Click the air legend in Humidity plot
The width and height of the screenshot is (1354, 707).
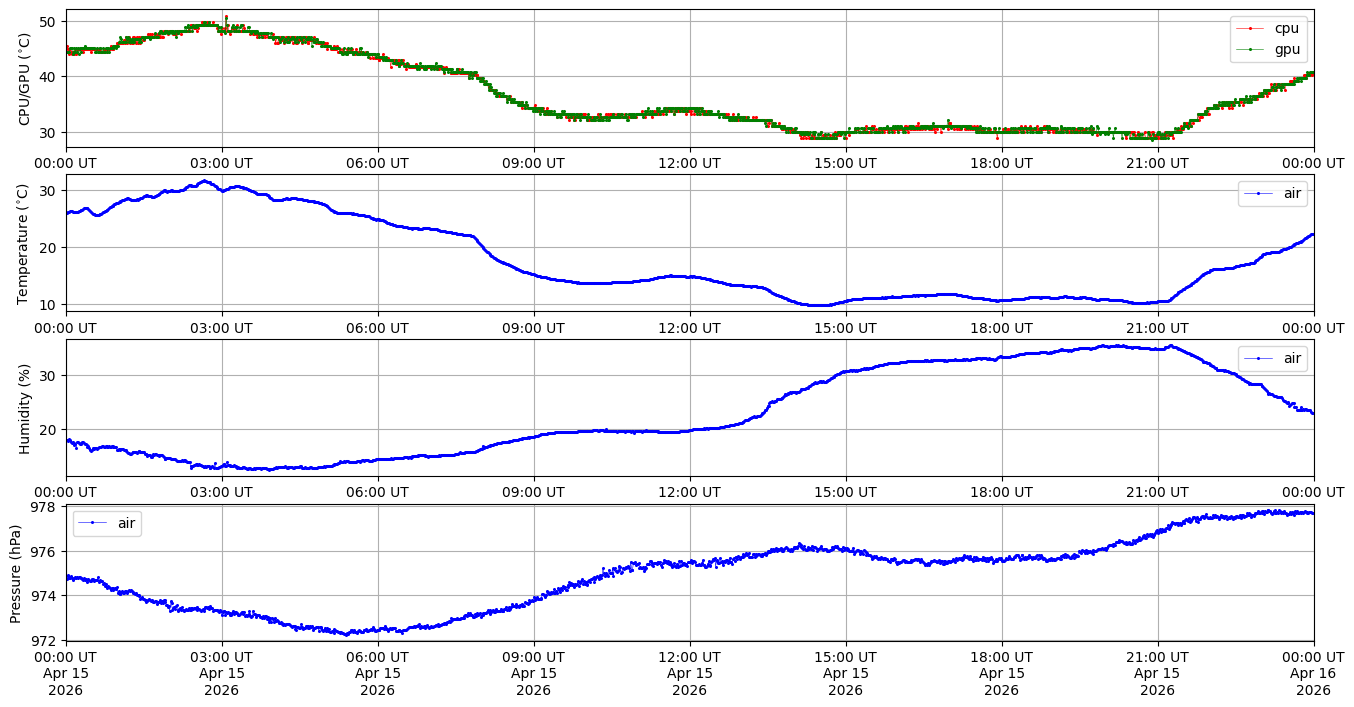click(x=1273, y=358)
